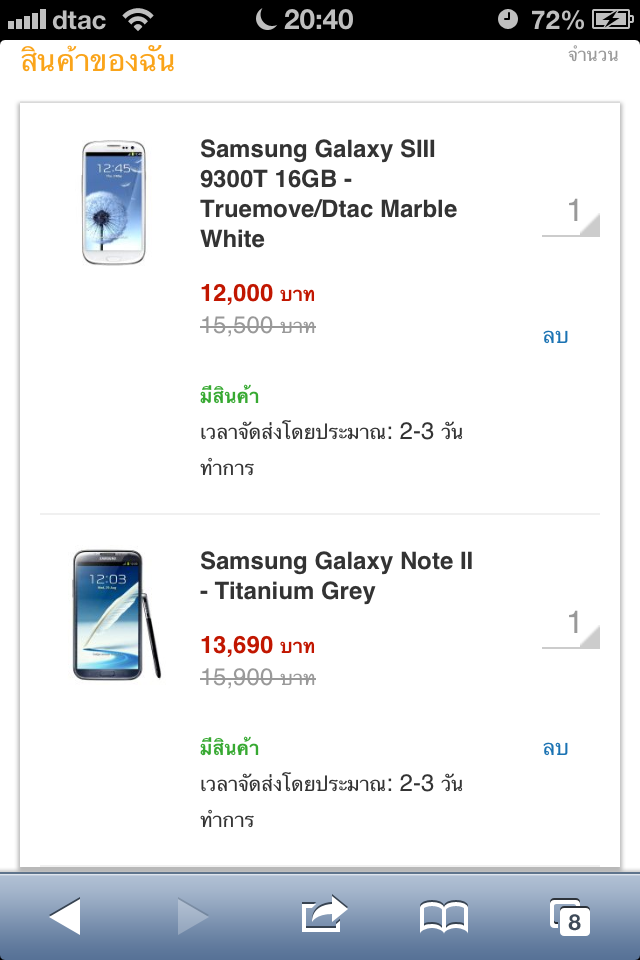Open the Safari share menu

(324, 914)
